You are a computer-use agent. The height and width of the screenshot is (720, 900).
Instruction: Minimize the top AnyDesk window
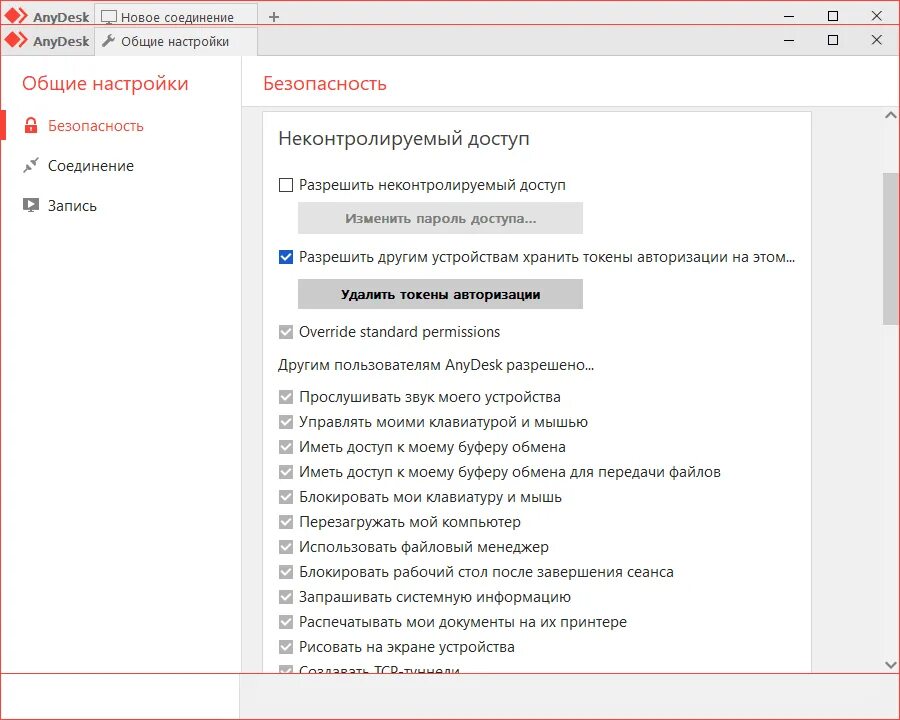tap(789, 16)
